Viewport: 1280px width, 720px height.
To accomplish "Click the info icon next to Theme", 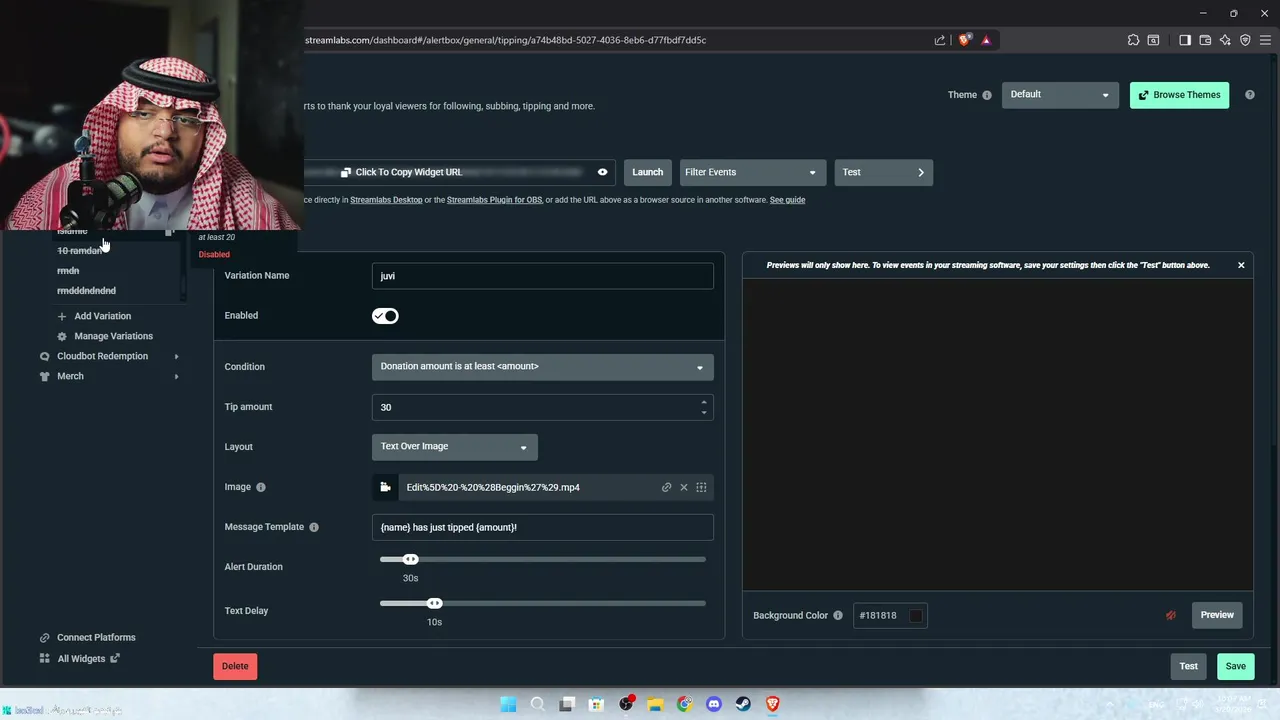I will 987,95.
